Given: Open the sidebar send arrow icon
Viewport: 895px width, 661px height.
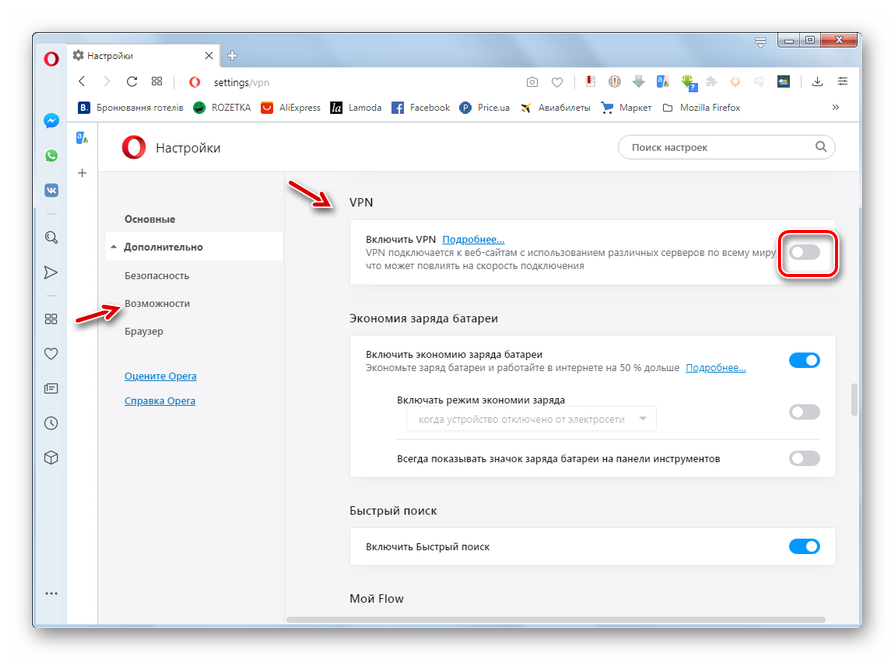Looking at the screenshot, I should click(51, 273).
